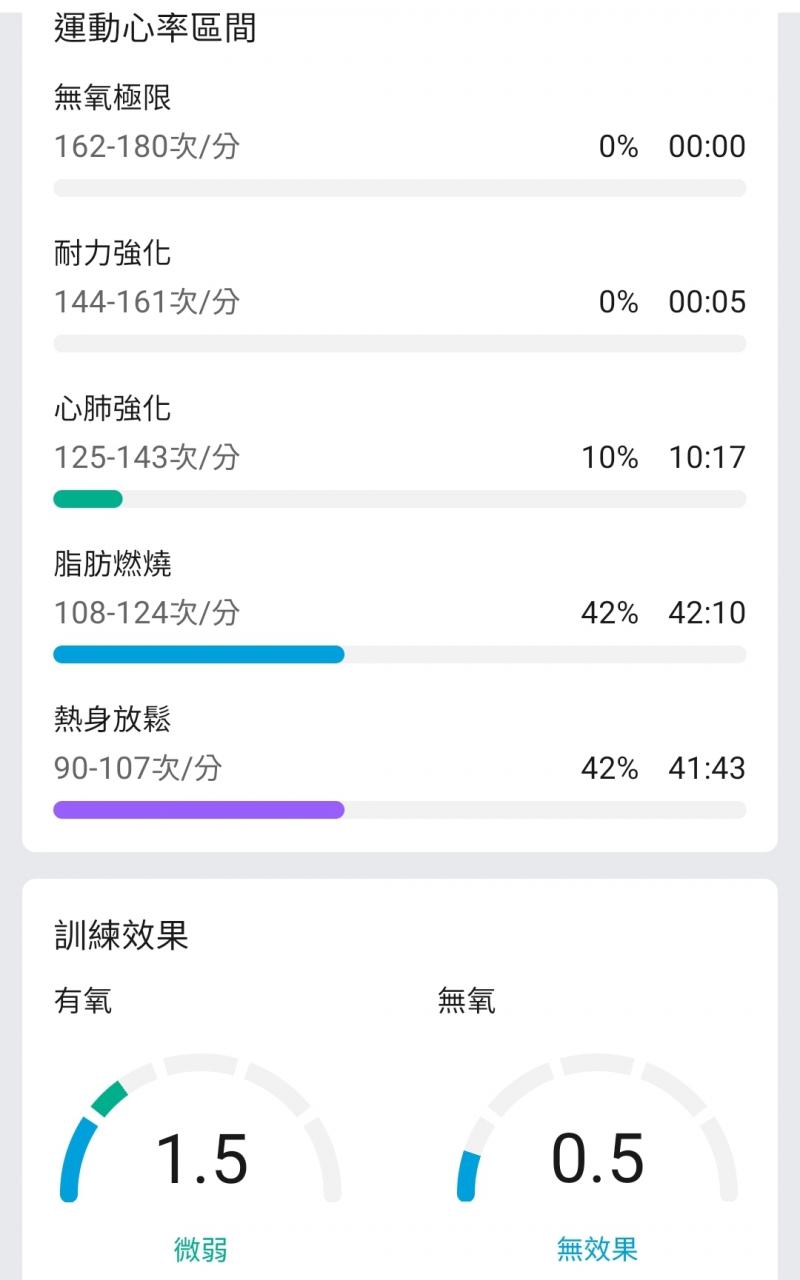Image resolution: width=800 pixels, height=1280 pixels.
Task: Open the 無效果 anaerobic effect label
Action: [597, 1249]
